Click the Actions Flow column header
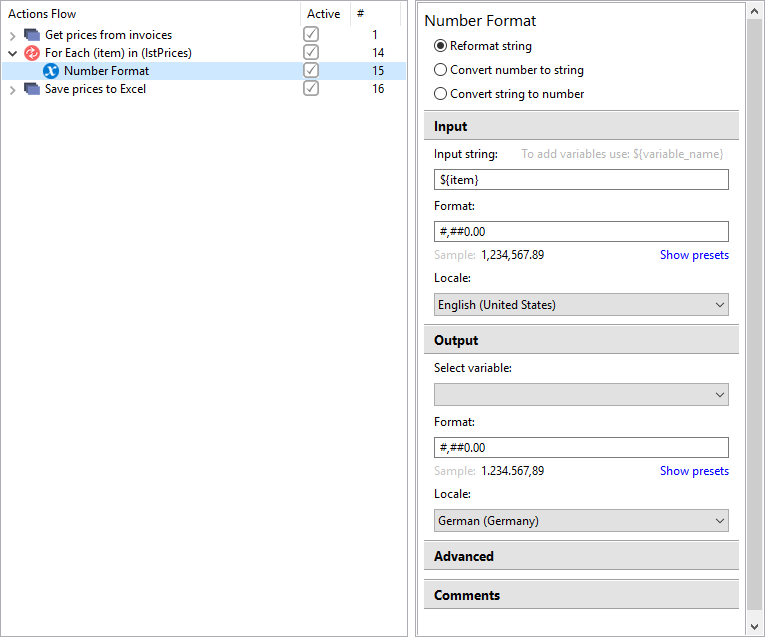 [151, 14]
